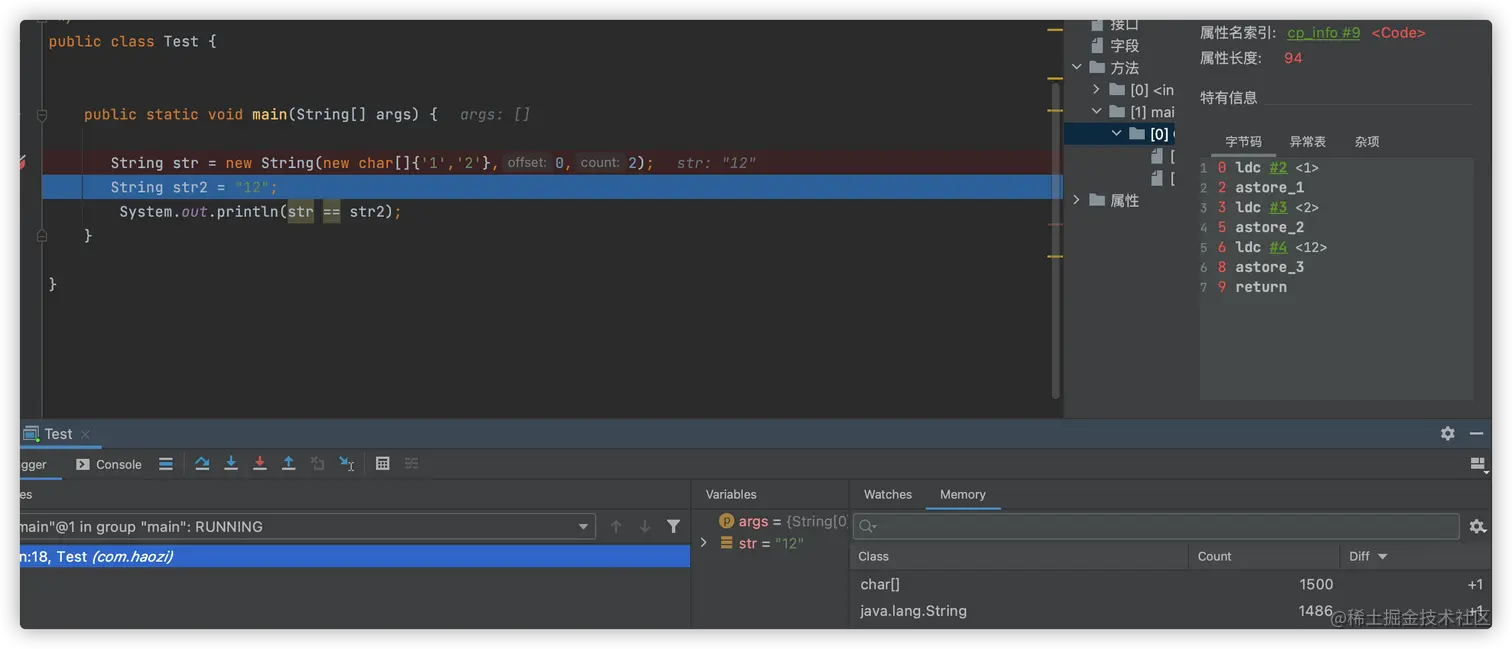Screen dimensions: 1512x649
Task: Toggle code folding at main method line
Action: [42, 115]
